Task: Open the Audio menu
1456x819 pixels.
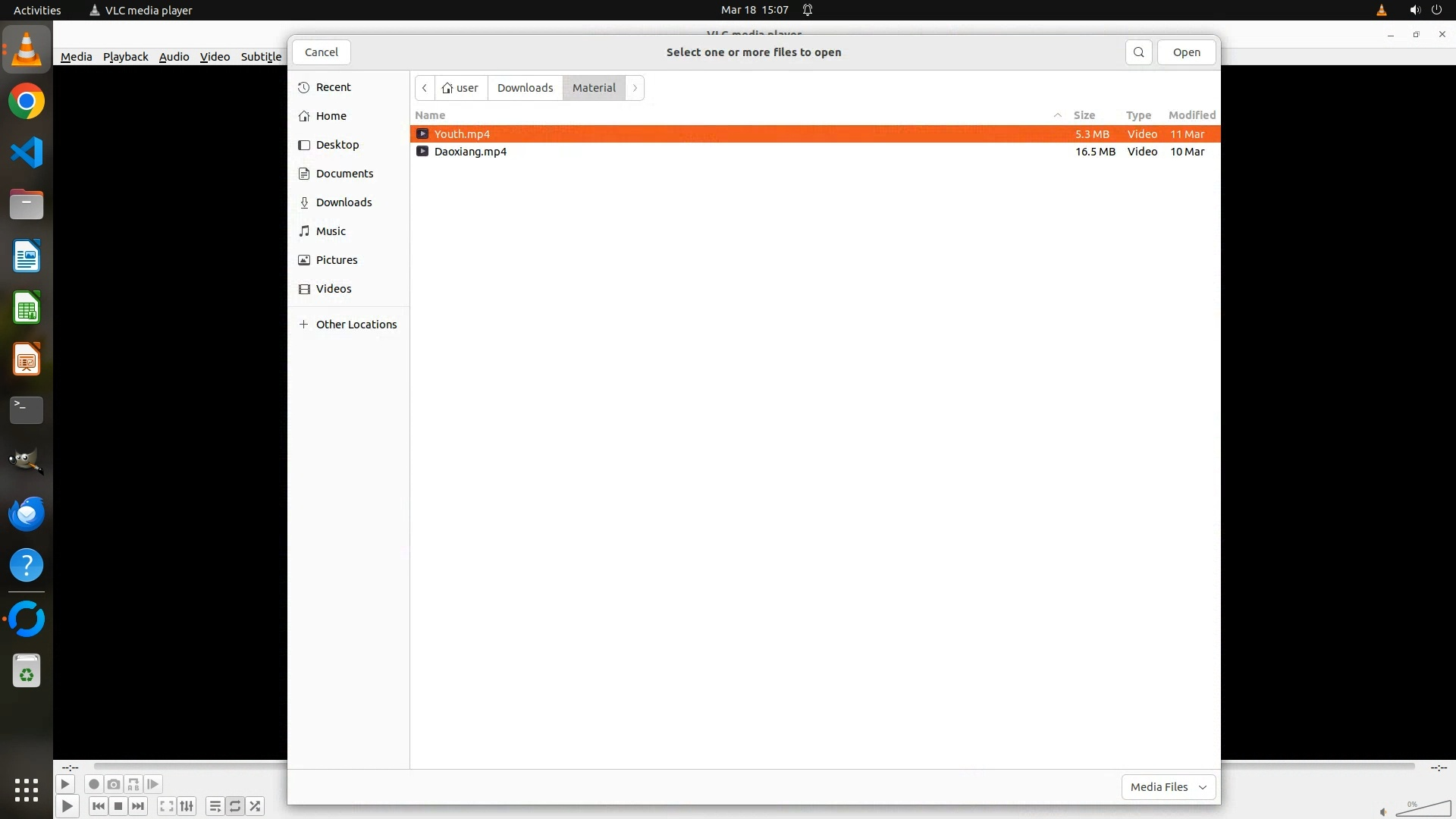Action: 174,57
